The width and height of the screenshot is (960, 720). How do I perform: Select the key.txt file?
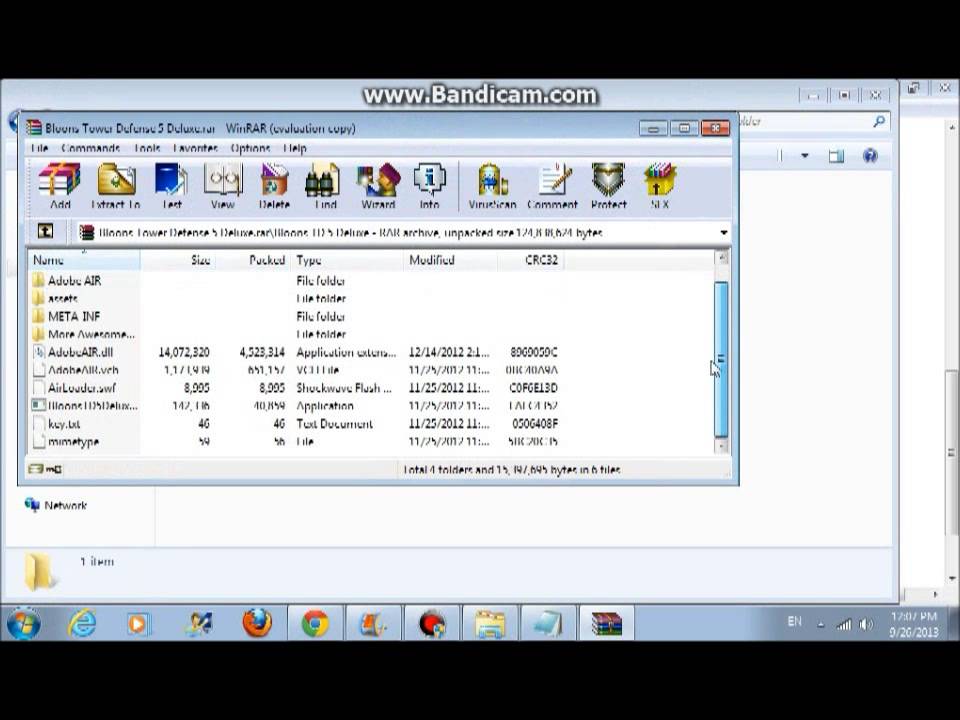click(x=56, y=424)
